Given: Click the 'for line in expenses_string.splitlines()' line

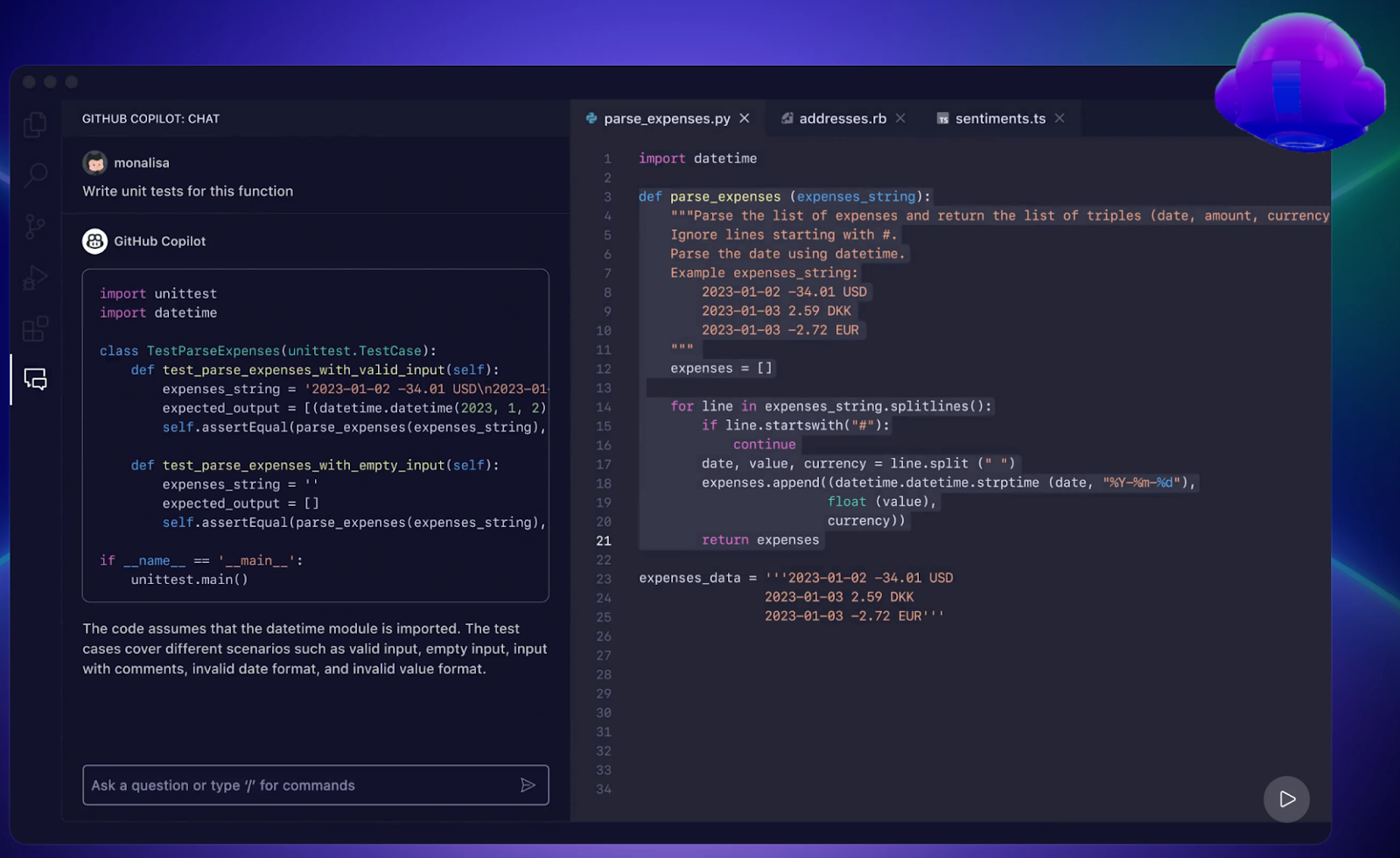Looking at the screenshot, I should click(831, 406).
